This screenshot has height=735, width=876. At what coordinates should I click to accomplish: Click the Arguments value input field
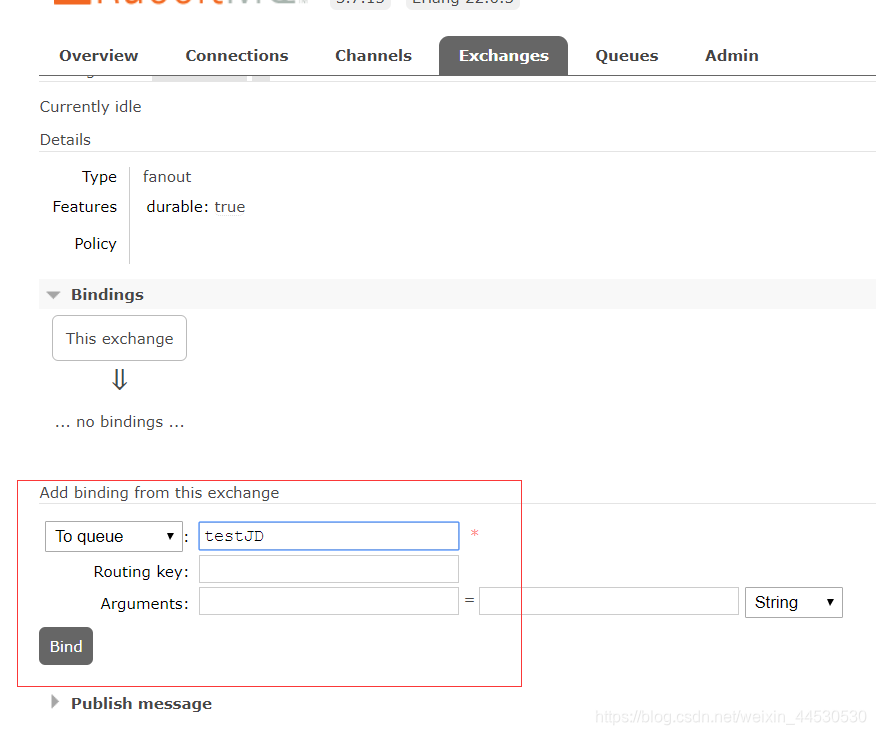coord(609,601)
